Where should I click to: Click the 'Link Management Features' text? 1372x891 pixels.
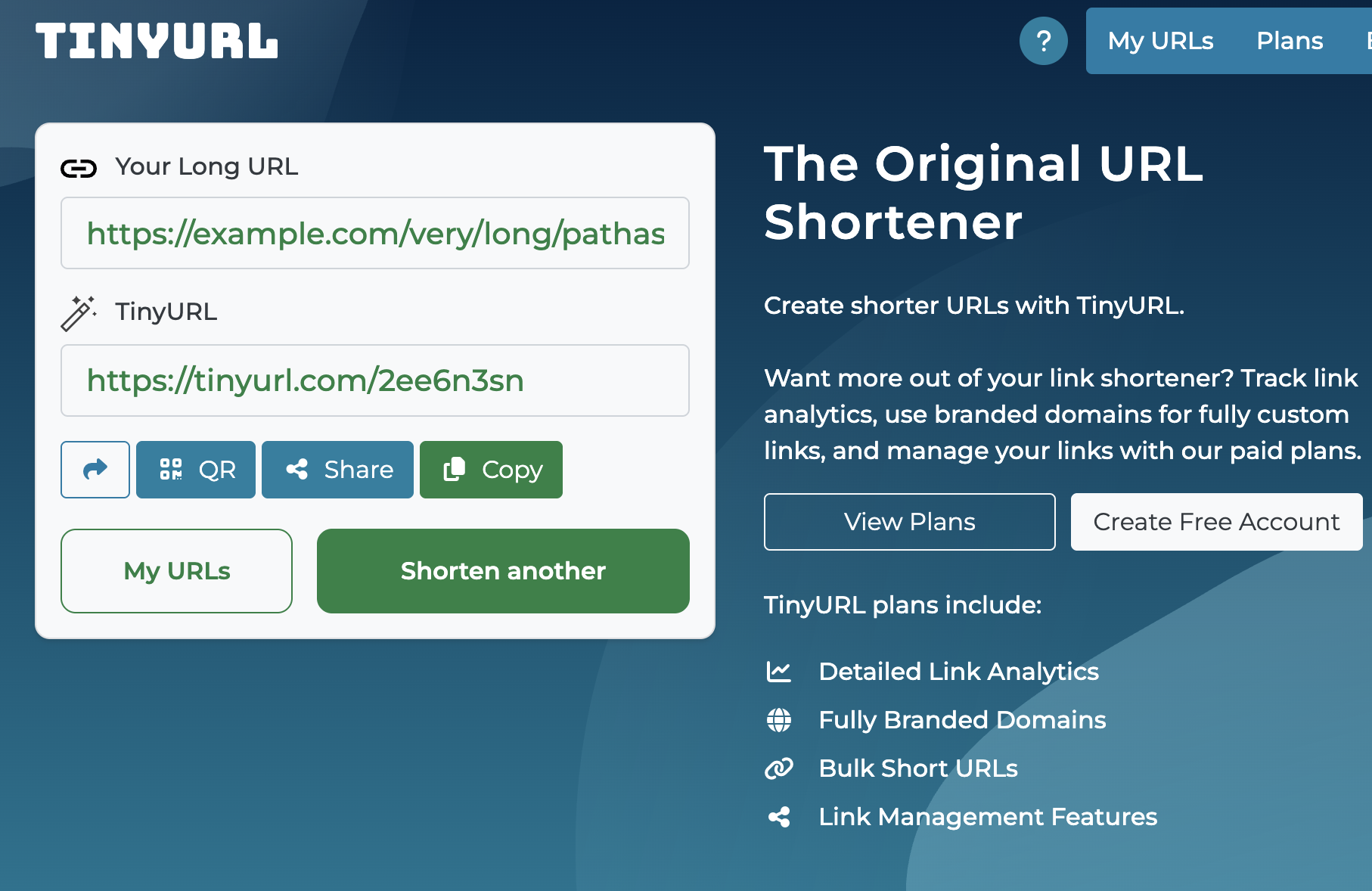[x=988, y=817]
